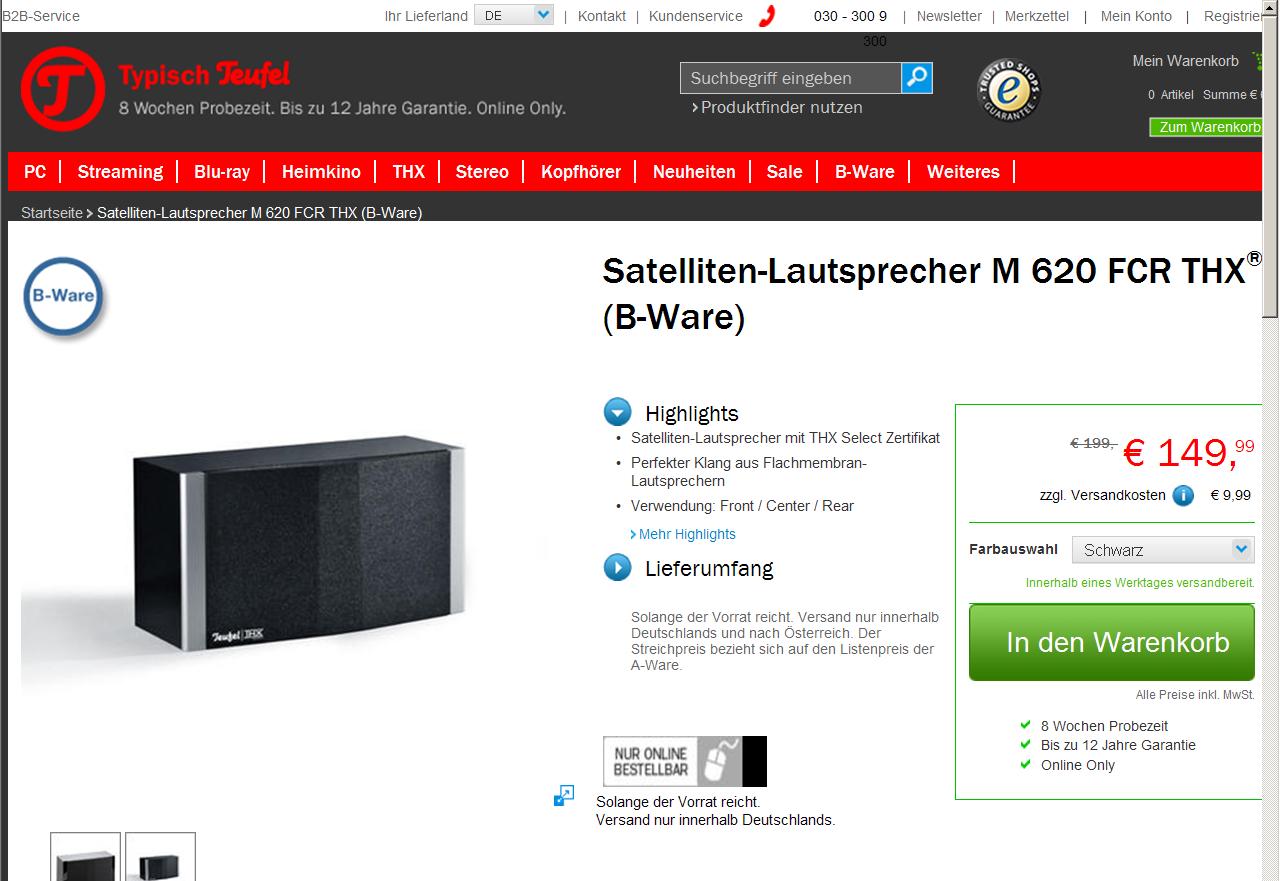The width and height of the screenshot is (1280, 881).
Task: Click the B-Ware round badge
Action: coord(64,297)
